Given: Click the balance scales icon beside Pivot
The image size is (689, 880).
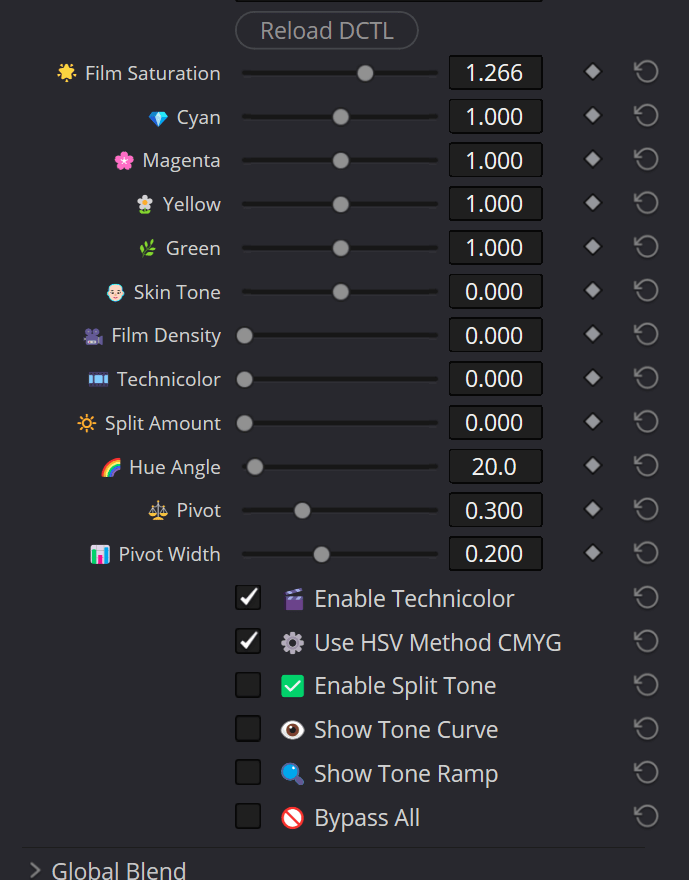Looking at the screenshot, I should click(157, 509).
